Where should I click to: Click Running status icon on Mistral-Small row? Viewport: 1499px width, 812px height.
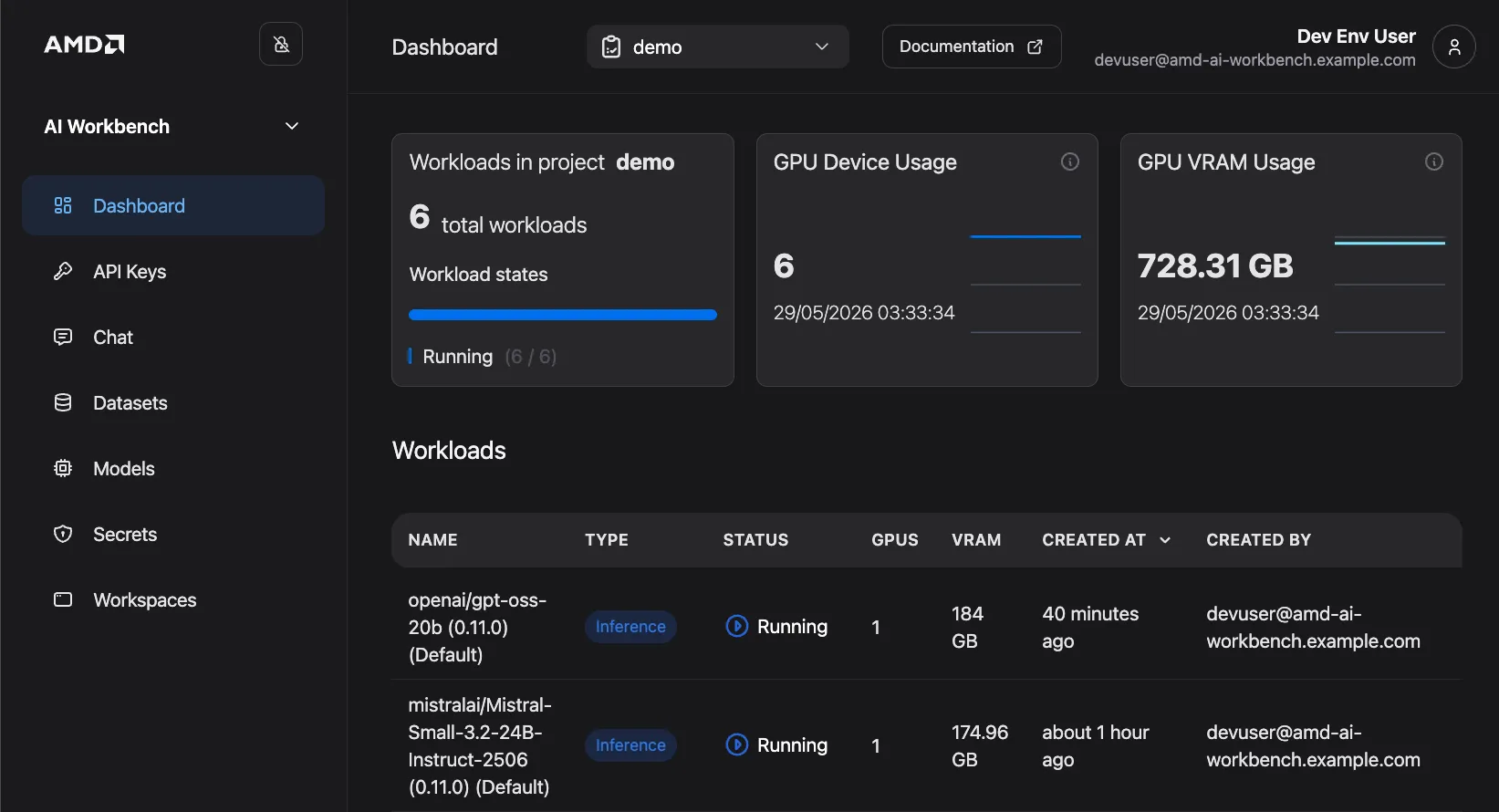[736, 744]
